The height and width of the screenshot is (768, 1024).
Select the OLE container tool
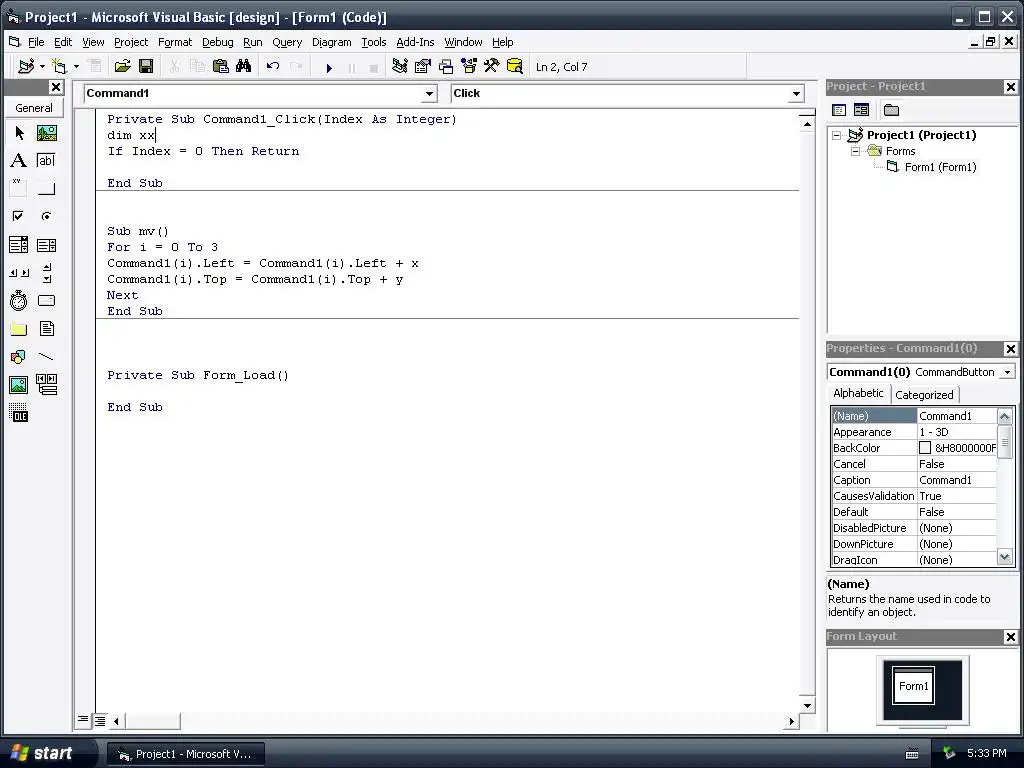coord(19,413)
